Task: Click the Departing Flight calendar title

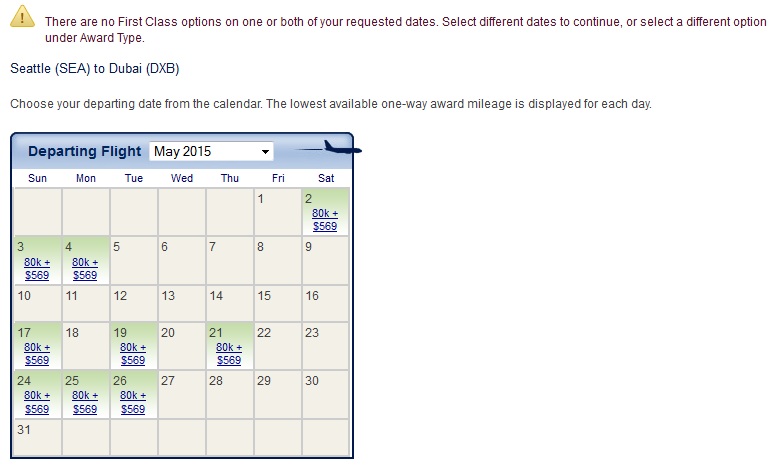Action: [85, 151]
